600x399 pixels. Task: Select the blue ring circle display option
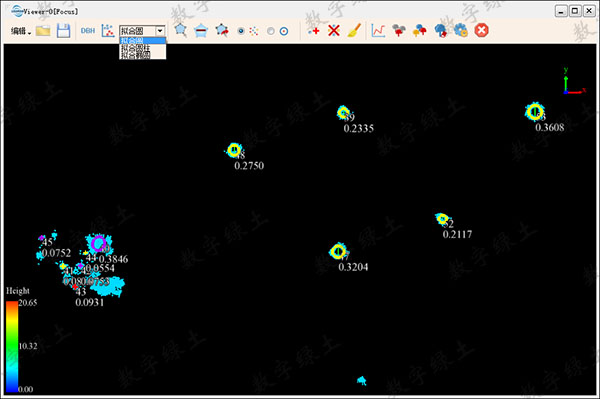[284, 31]
